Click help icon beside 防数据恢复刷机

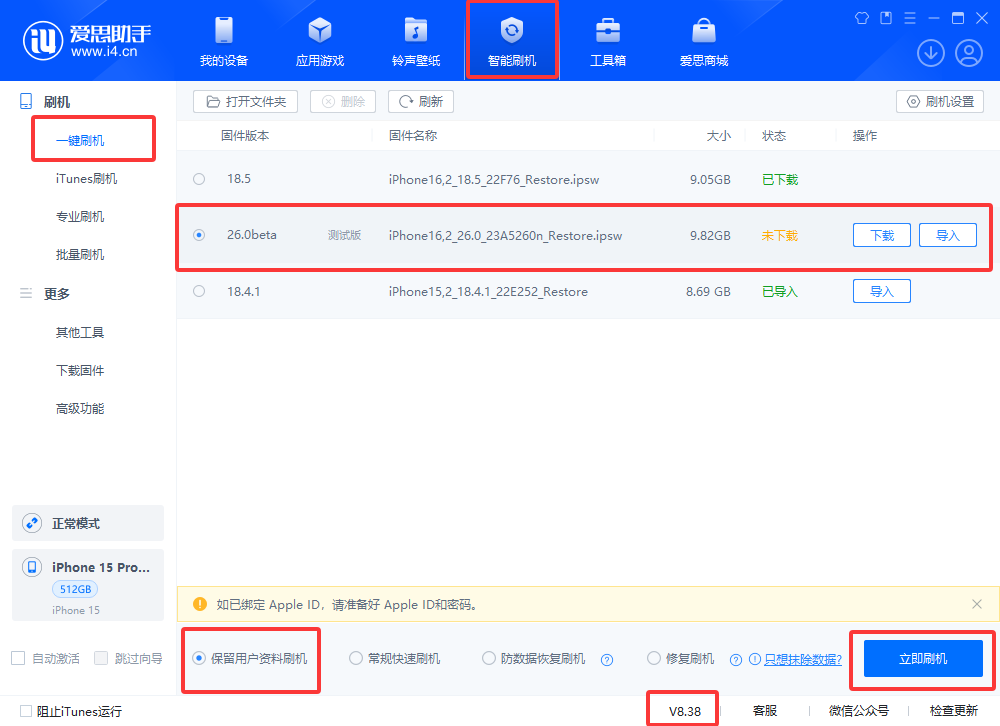[x=606, y=659]
